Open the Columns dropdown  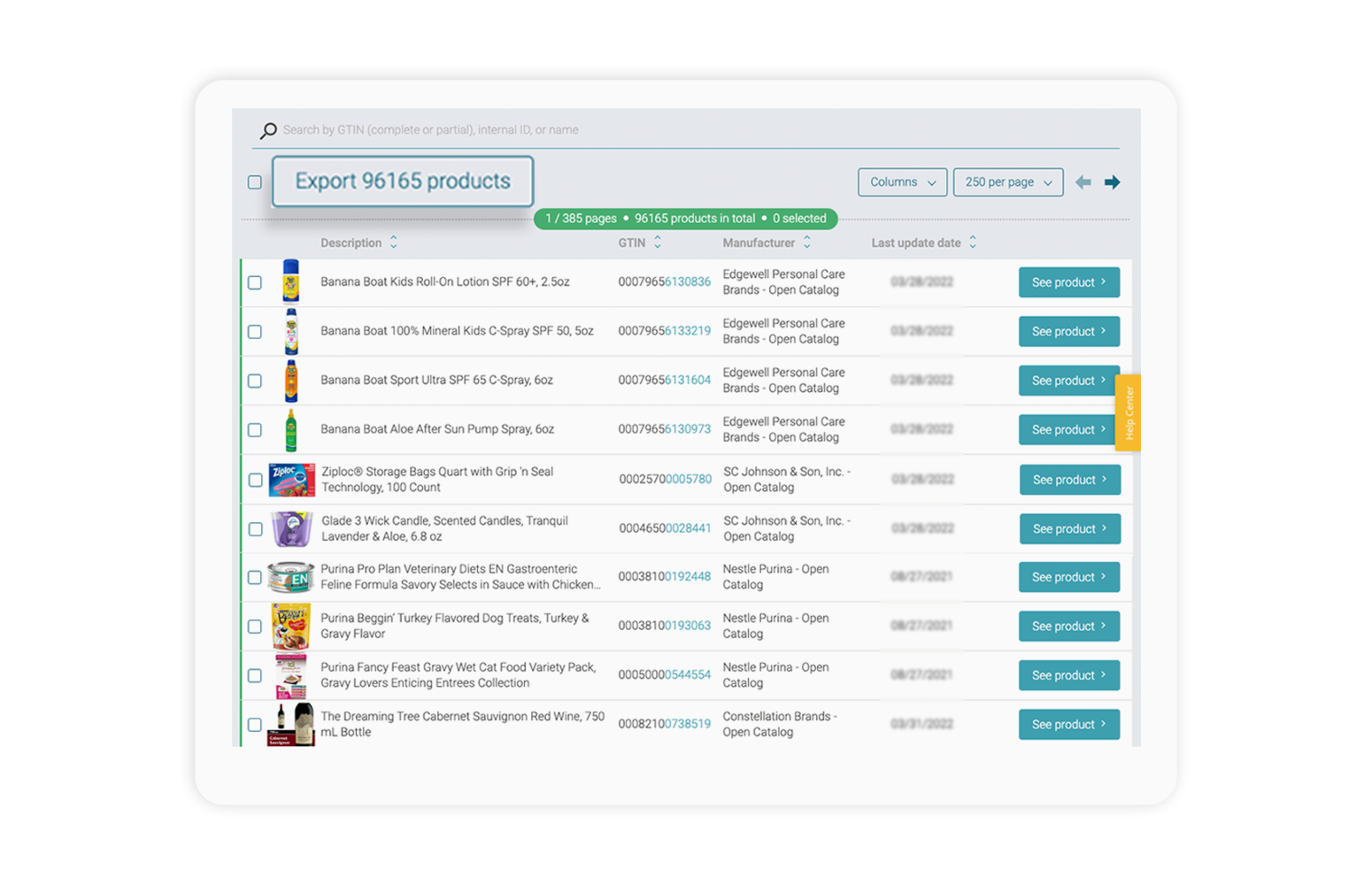902,182
